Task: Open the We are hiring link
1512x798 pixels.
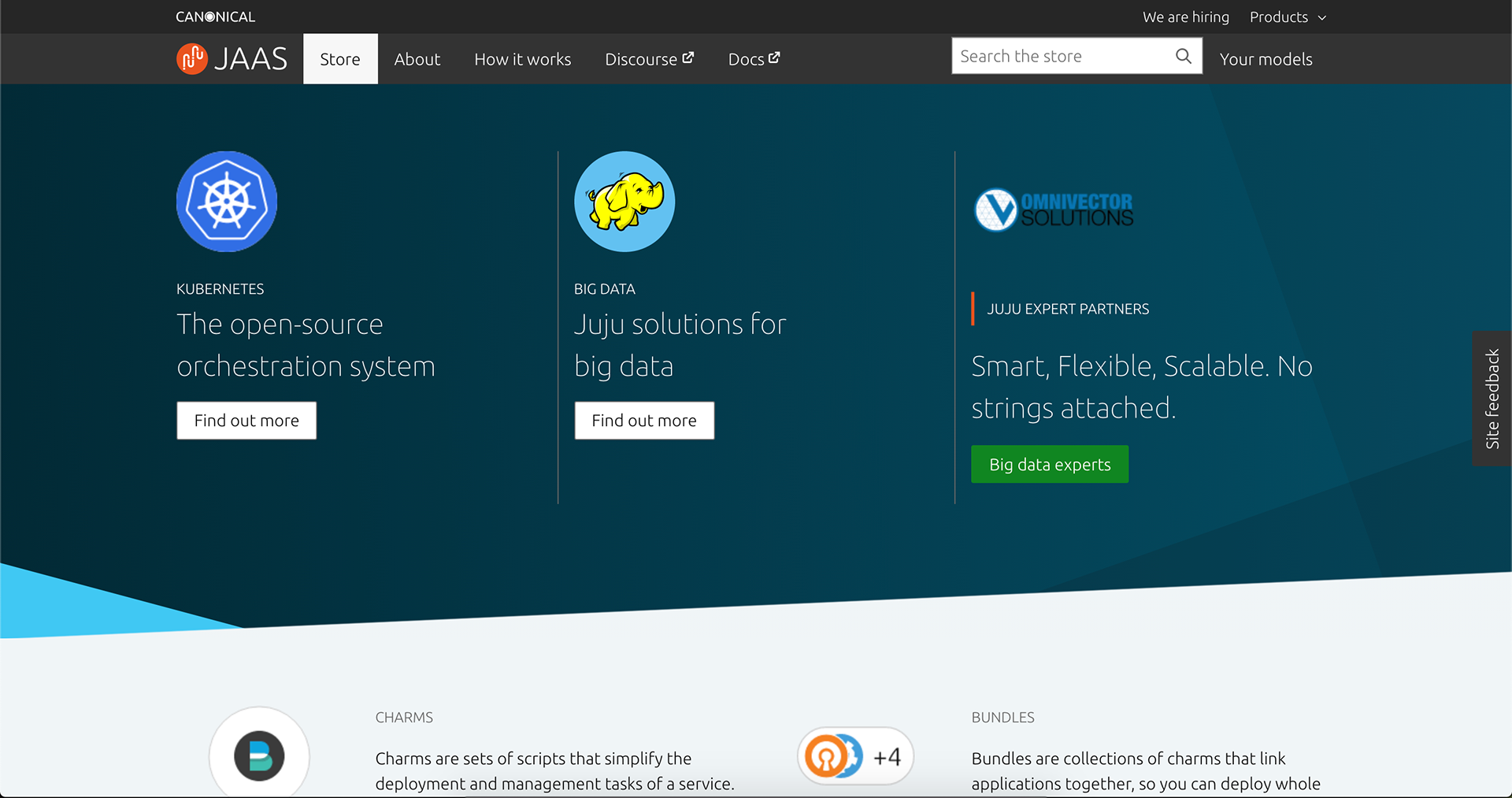Action: [x=1186, y=17]
